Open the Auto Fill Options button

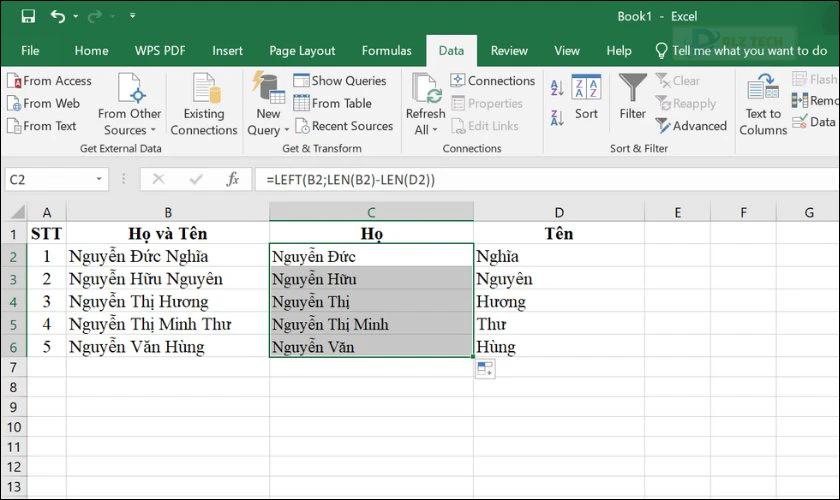click(x=485, y=369)
